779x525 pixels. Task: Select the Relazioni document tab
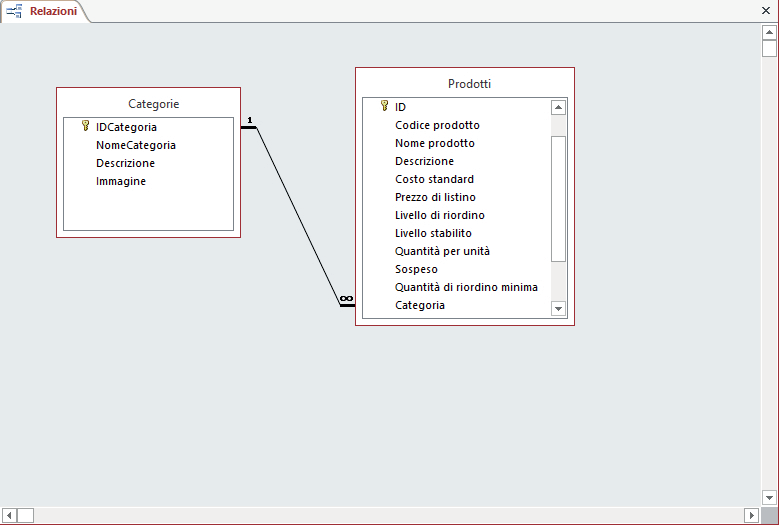pyautogui.click(x=52, y=11)
